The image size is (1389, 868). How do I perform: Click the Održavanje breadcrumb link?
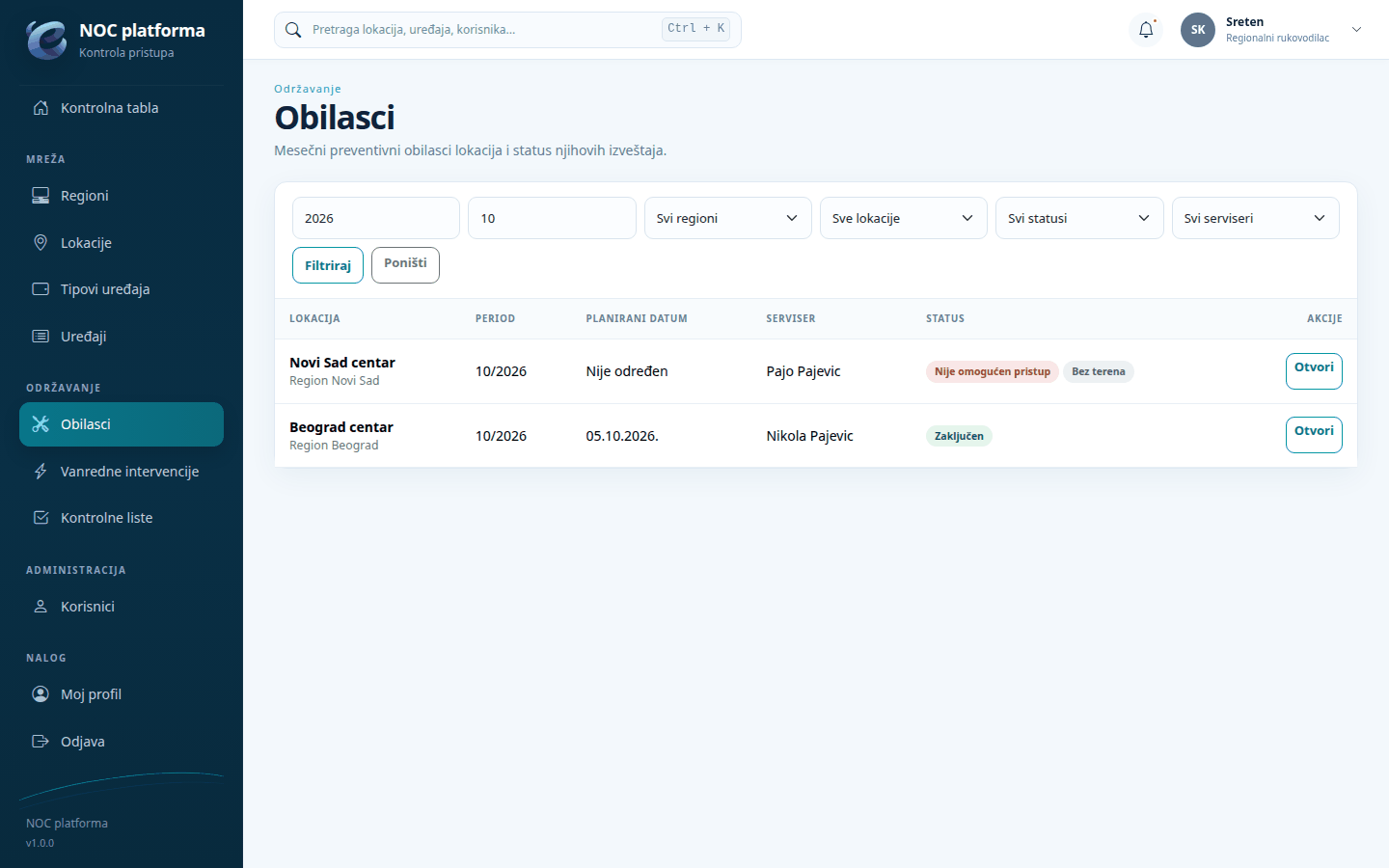[308, 89]
